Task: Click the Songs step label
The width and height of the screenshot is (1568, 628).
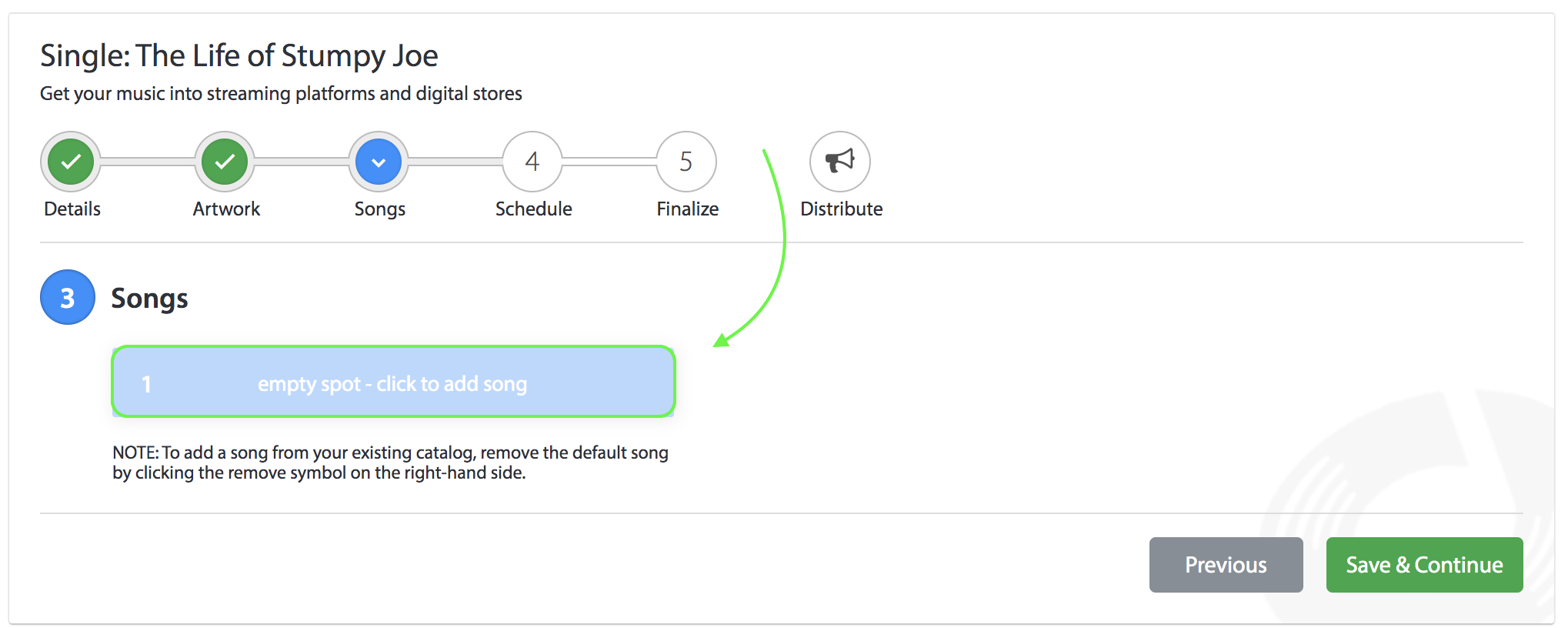Action: tap(380, 209)
